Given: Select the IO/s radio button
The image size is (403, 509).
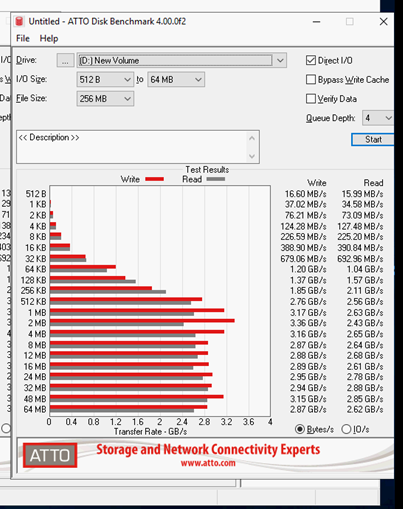Looking at the screenshot, I should (346, 429).
